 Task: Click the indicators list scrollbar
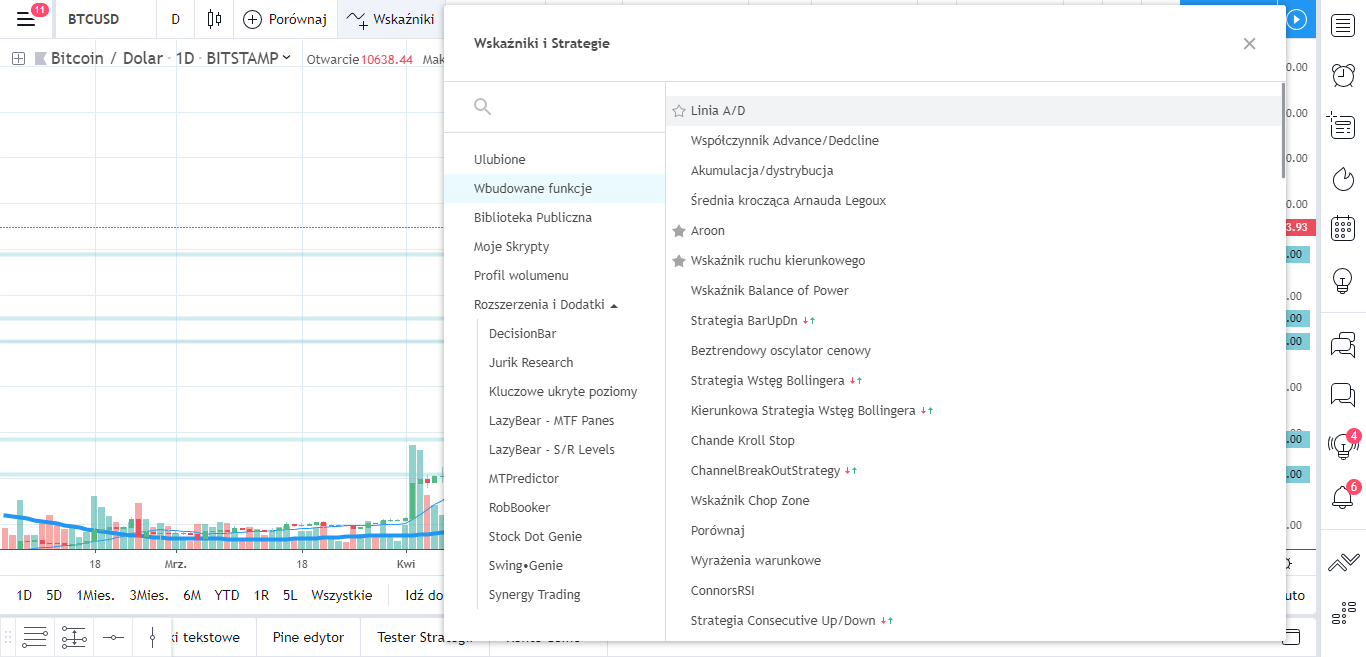[1282, 130]
